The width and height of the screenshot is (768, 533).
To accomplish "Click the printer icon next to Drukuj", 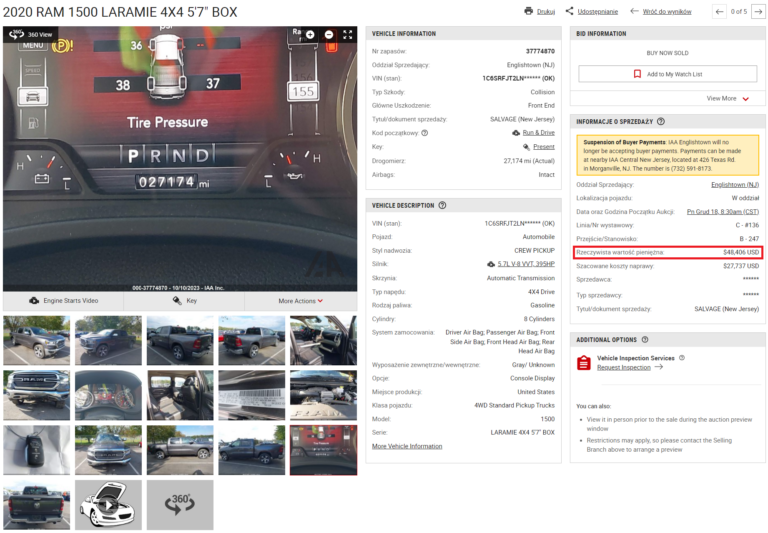I will [528, 11].
